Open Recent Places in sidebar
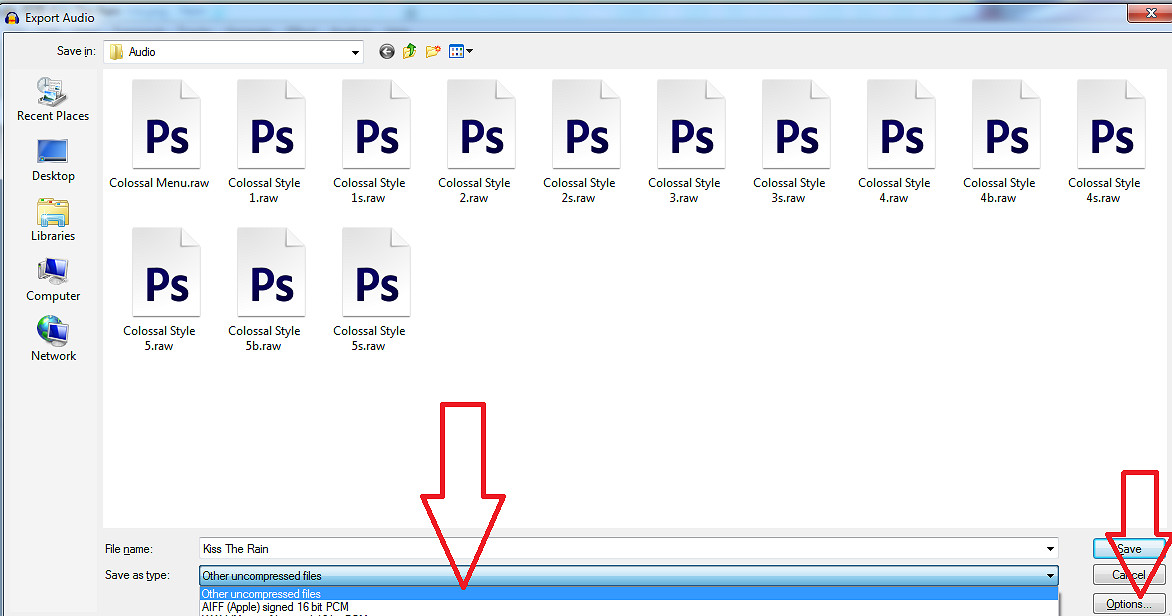 coord(53,100)
